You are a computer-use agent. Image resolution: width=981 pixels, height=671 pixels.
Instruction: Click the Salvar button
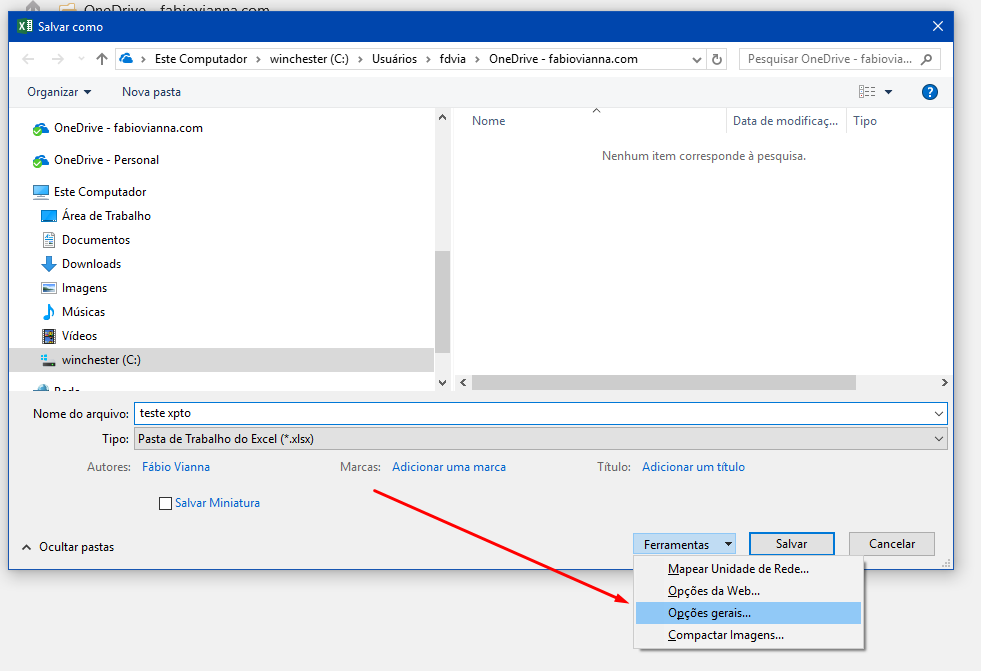[x=791, y=543]
